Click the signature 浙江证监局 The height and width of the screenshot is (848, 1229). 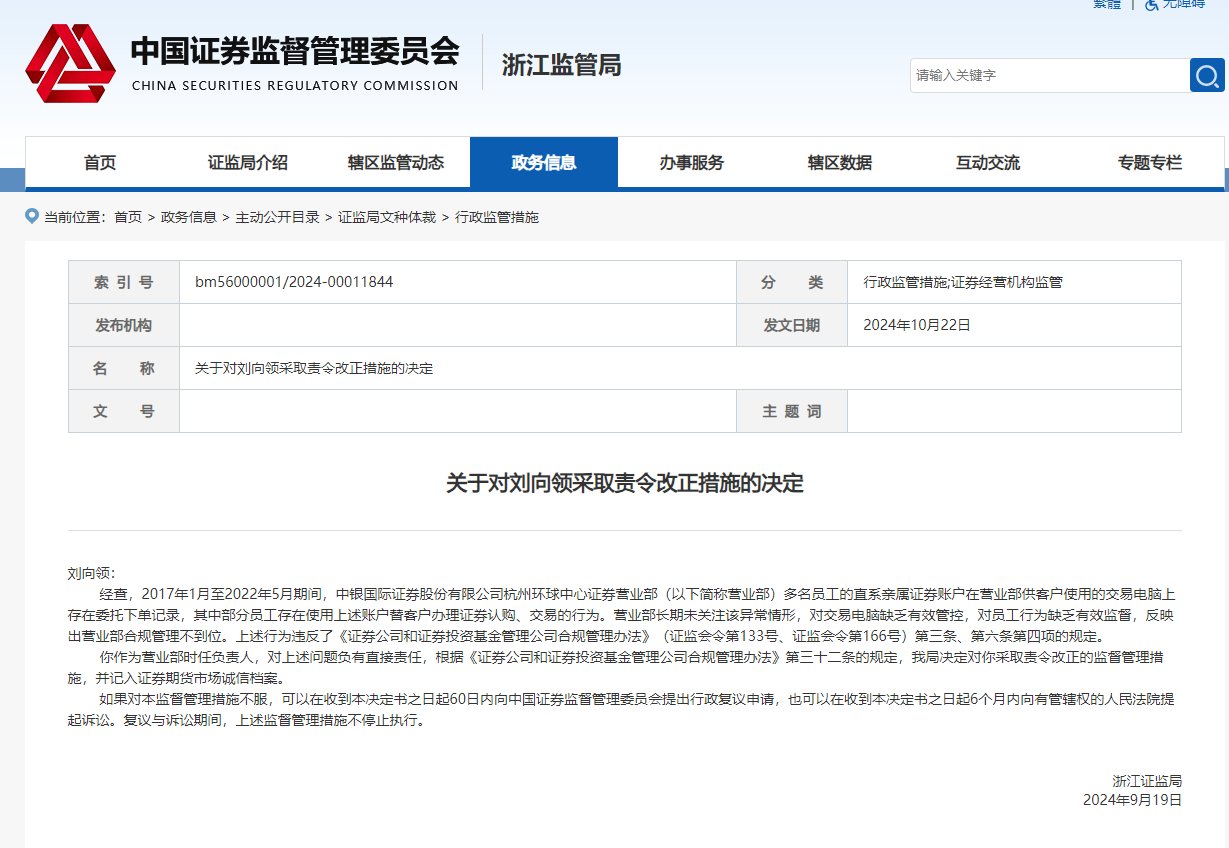(x=1147, y=781)
